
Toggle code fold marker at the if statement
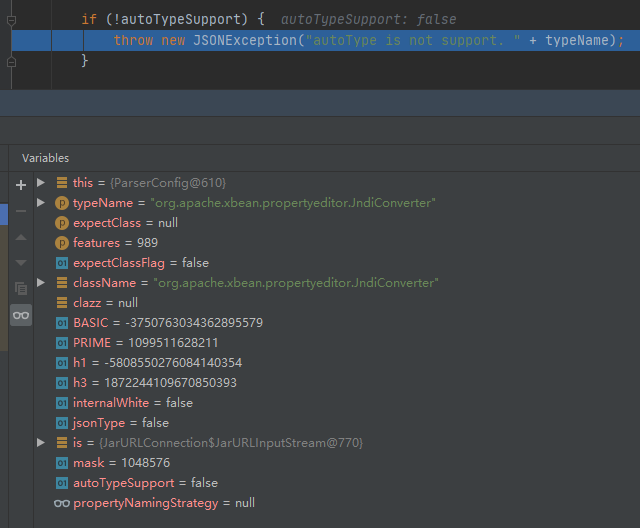pos(11,19)
